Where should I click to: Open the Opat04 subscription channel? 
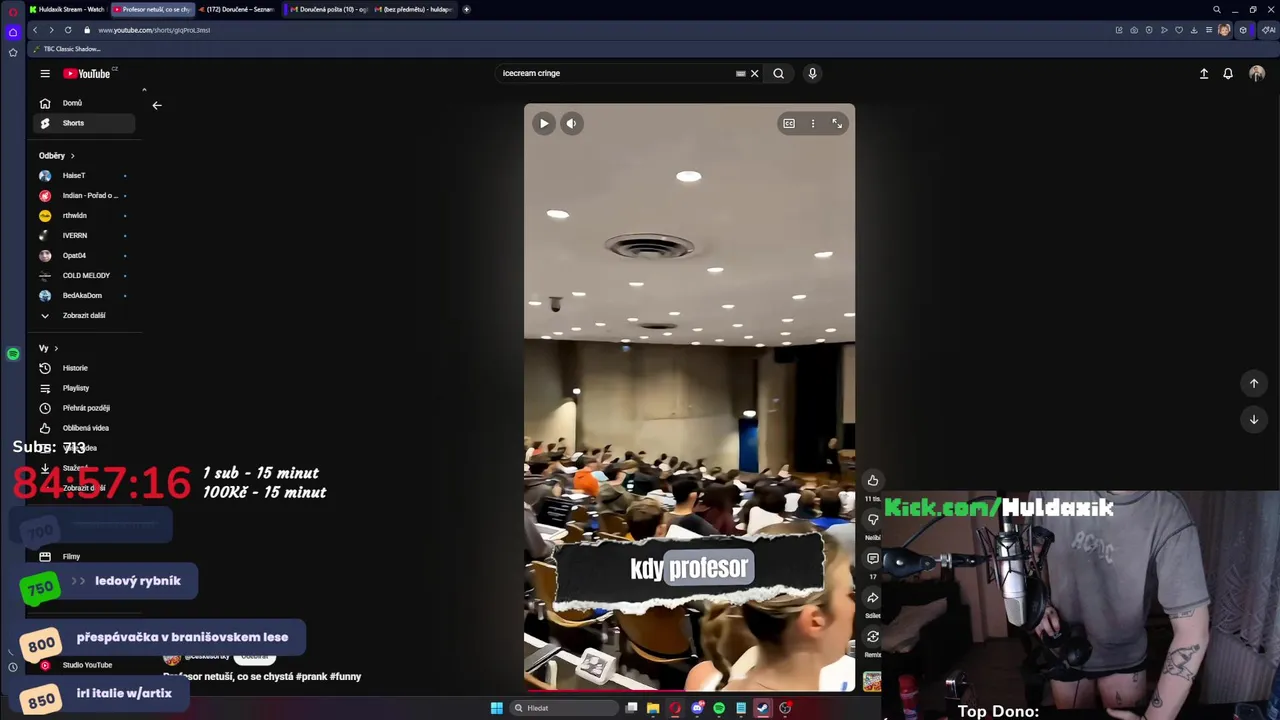coord(84,255)
